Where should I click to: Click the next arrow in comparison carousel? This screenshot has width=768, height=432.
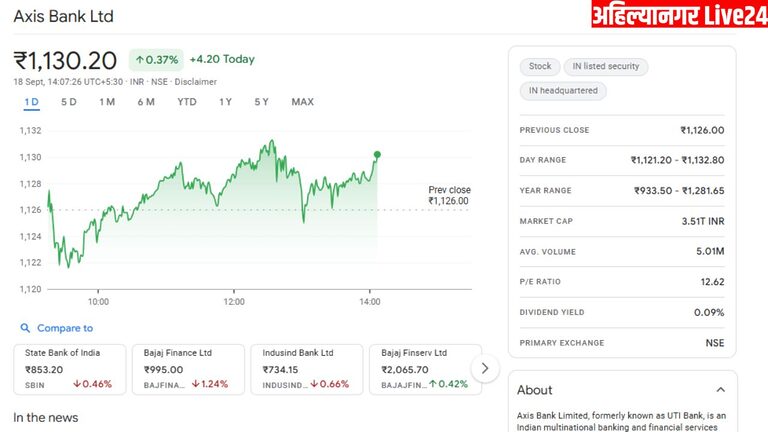pos(485,368)
